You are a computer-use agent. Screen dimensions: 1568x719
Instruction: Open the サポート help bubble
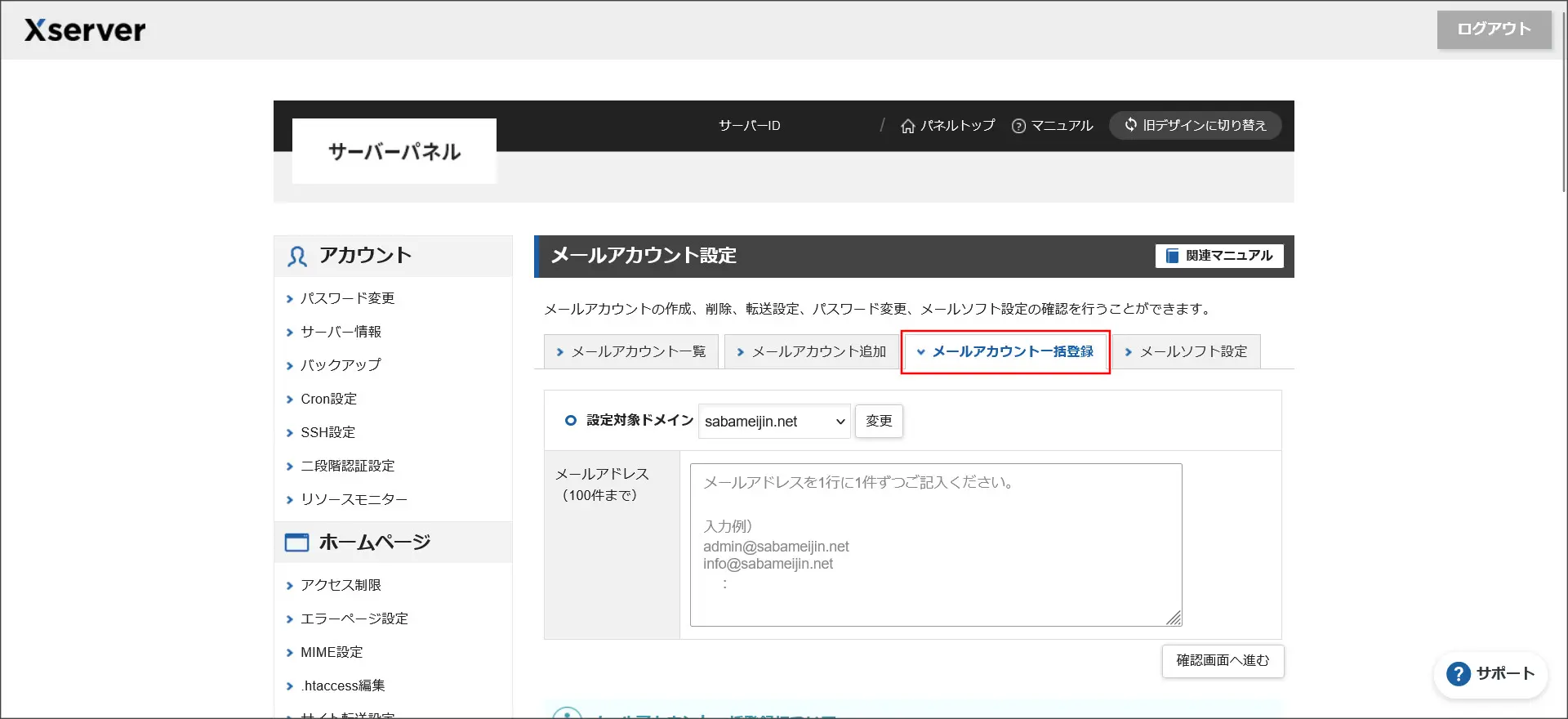coord(1490,674)
